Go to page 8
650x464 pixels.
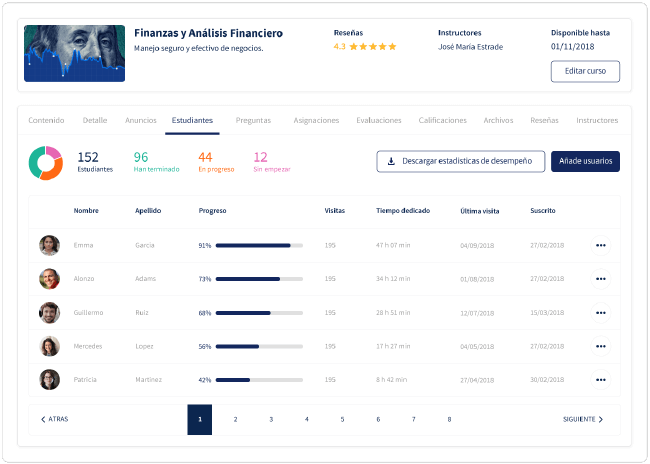pos(449,419)
